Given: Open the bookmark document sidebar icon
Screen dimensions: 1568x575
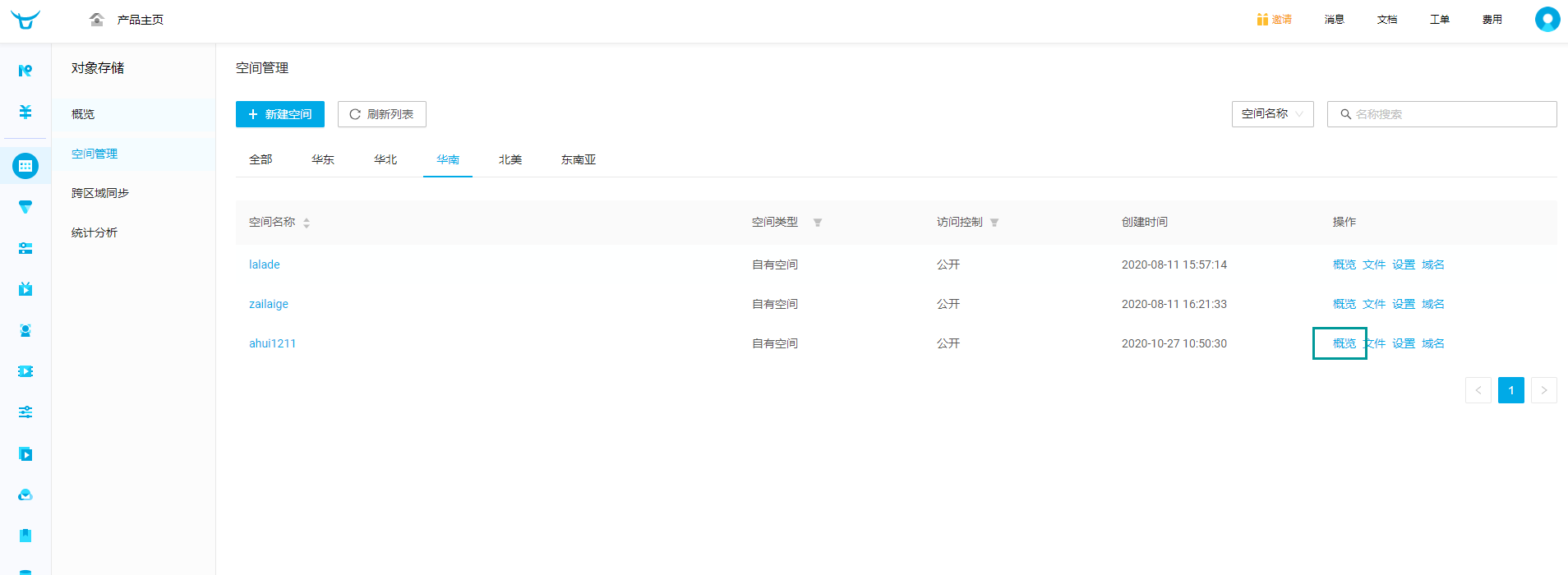Looking at the screenshot, I should tap(25, 536).
